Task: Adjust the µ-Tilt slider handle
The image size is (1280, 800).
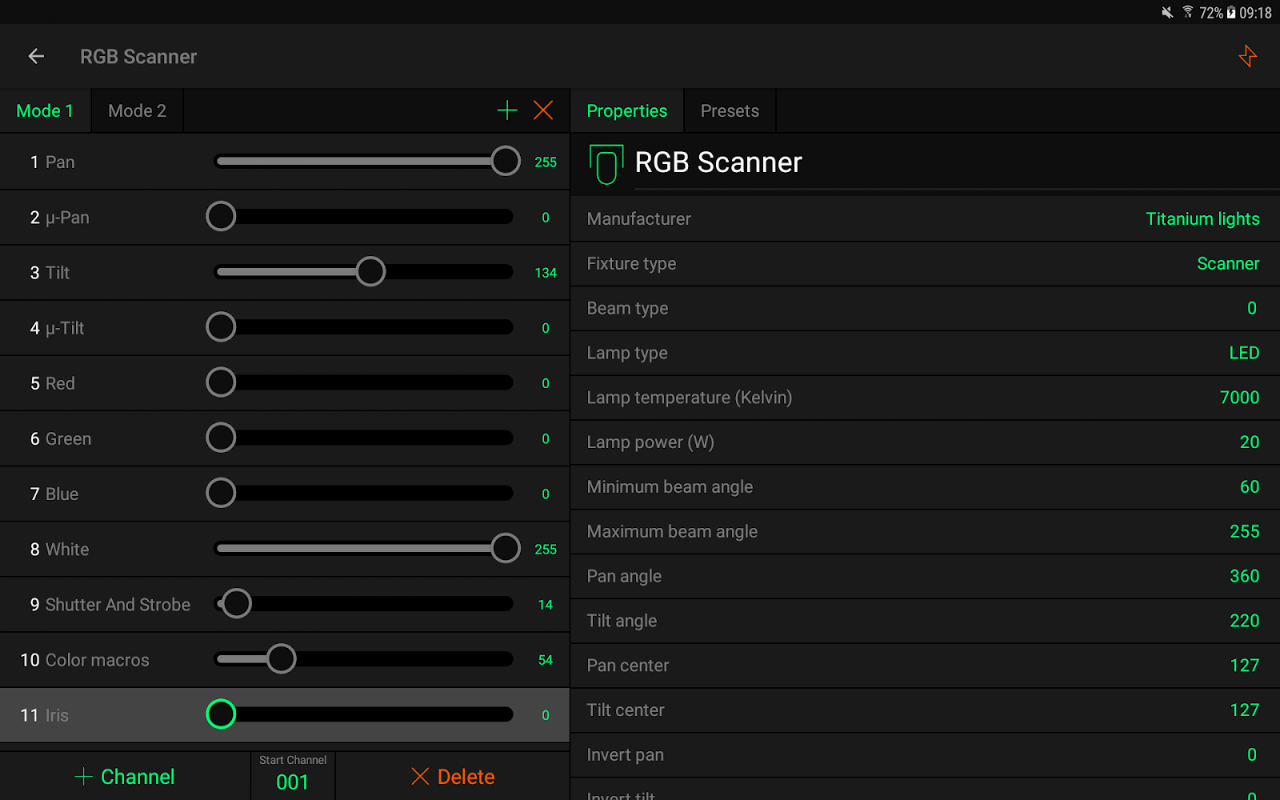Action: point(221,327)
